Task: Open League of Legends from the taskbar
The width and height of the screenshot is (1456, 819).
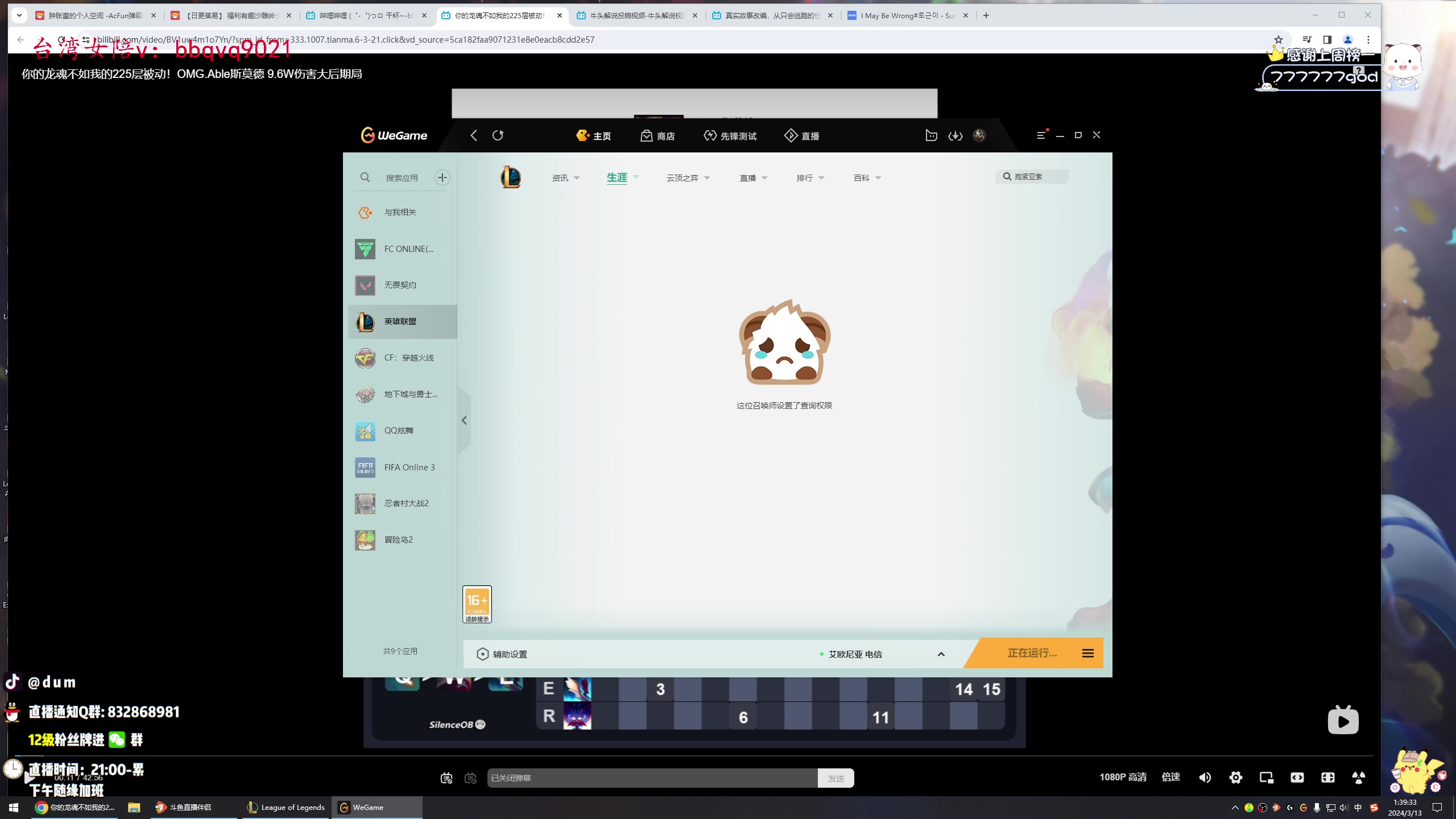Action: point(286,808)
